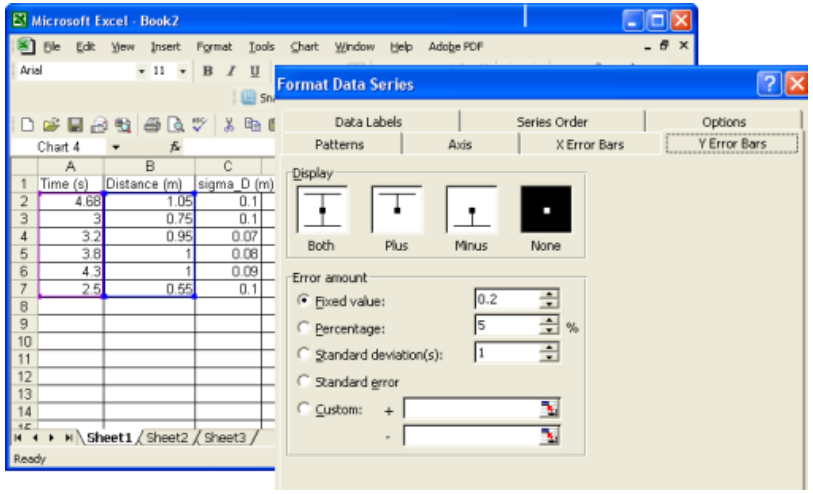Run the Spelling check icon
813x494 pixels.
(x=198, y=125)
